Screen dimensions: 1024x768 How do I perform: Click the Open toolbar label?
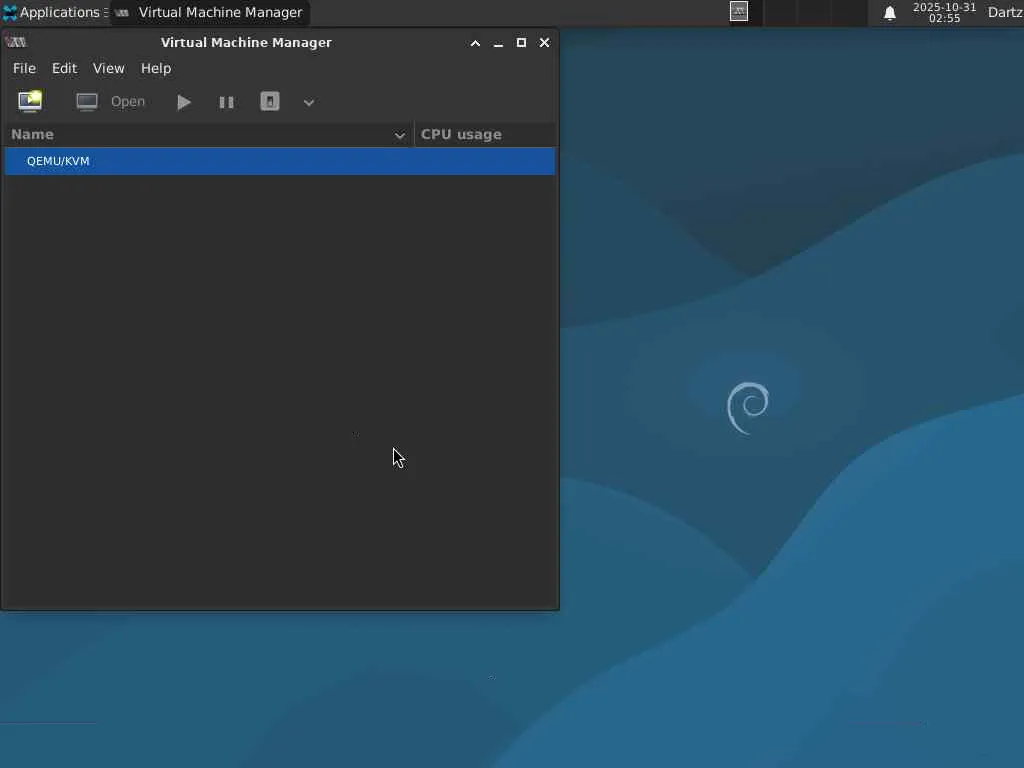[x=128, y=101]
